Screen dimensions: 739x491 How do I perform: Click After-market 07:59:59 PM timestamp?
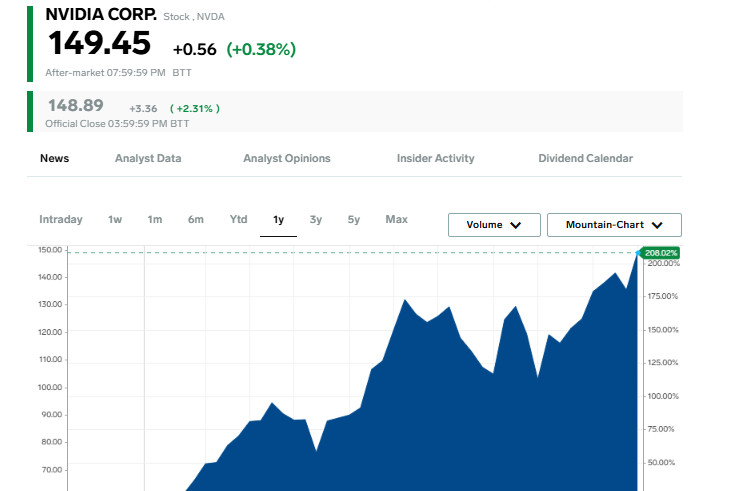118,73
